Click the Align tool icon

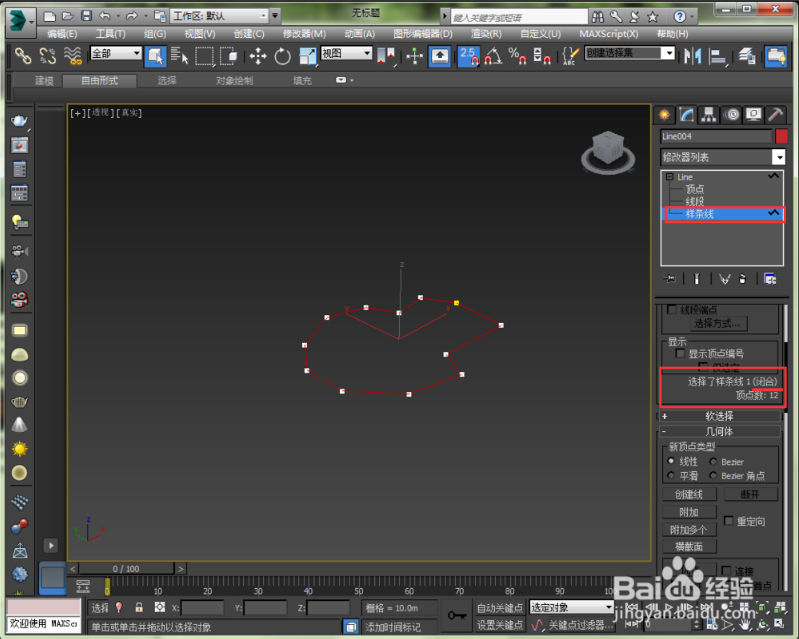coord(717,56)
